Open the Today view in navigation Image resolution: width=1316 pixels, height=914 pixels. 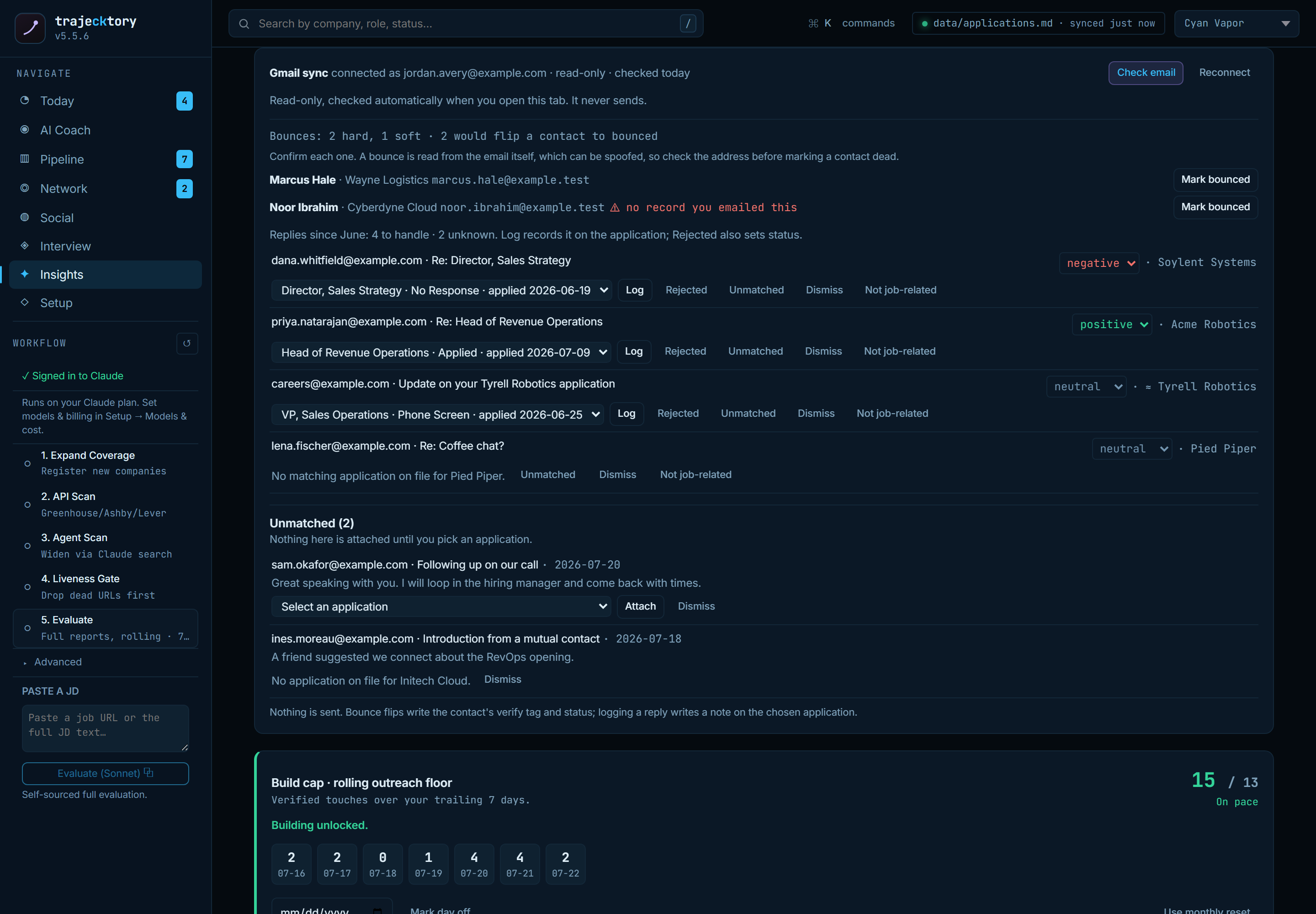(x=106, y=101)
